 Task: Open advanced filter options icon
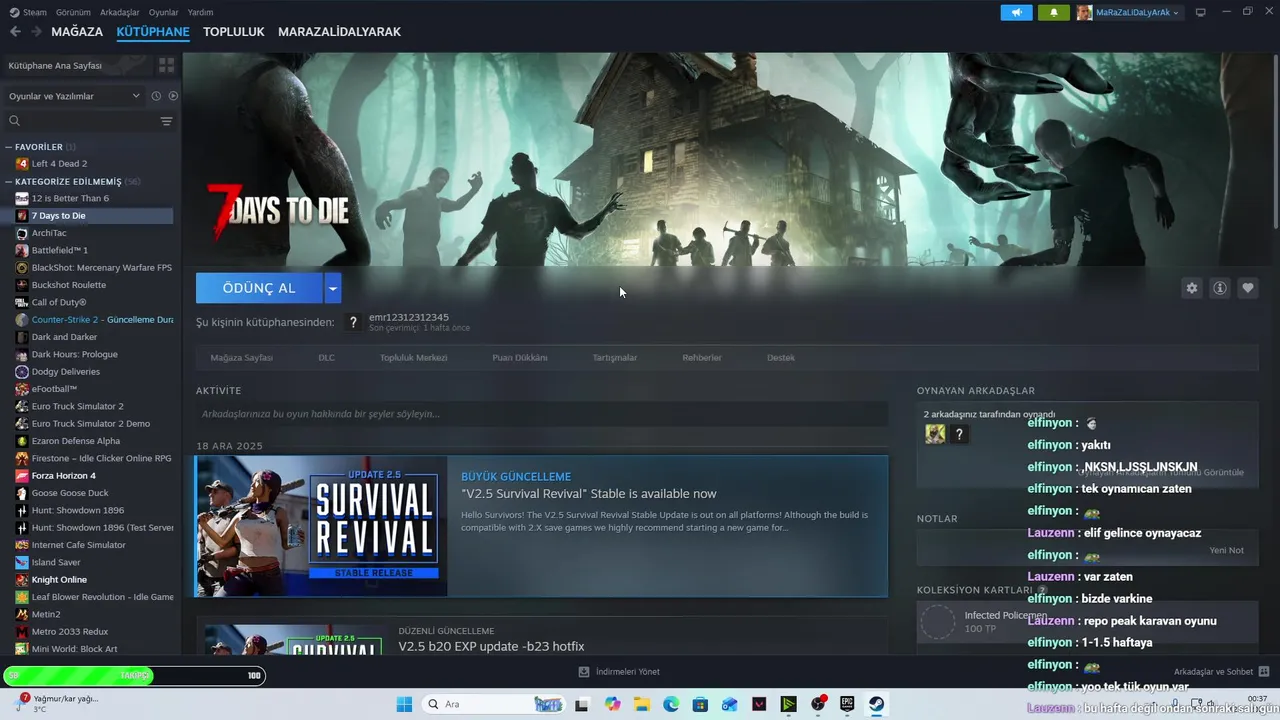tap(166, 121)
